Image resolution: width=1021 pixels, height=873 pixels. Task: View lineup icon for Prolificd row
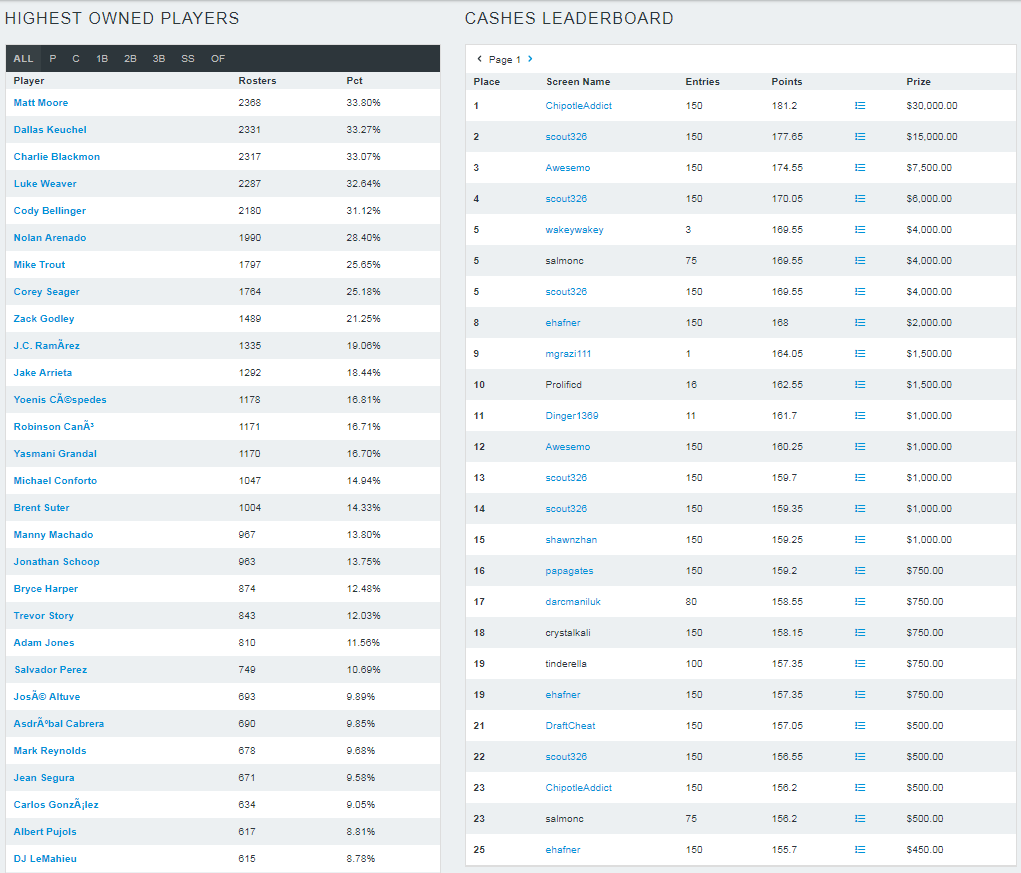tap(860, 385)
